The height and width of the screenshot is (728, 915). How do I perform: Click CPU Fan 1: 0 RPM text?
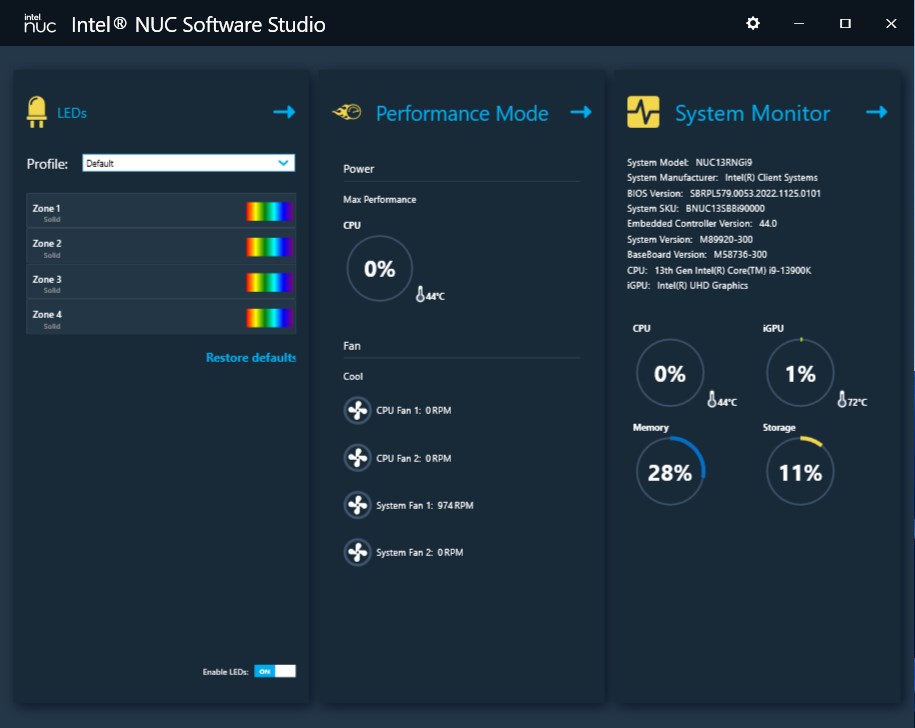pos(414,411)
